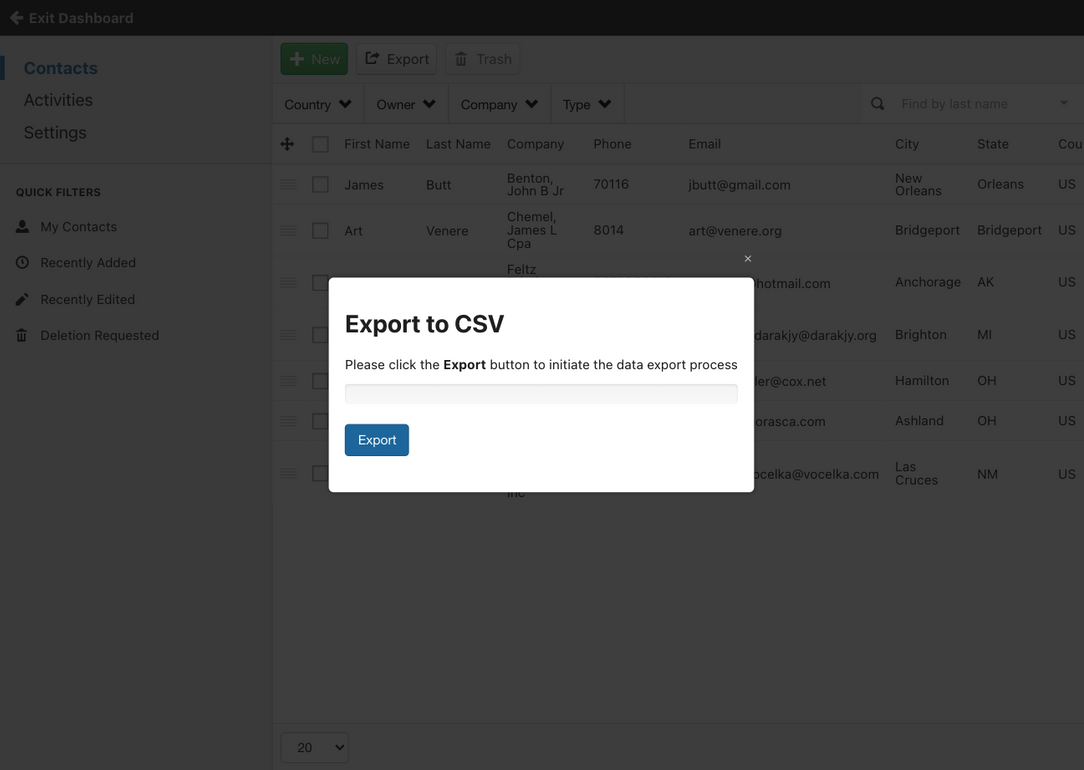Viewport: 1084px width, 770px height.
Task: Expand the Company filter dropdown
Action: point(499,104)
